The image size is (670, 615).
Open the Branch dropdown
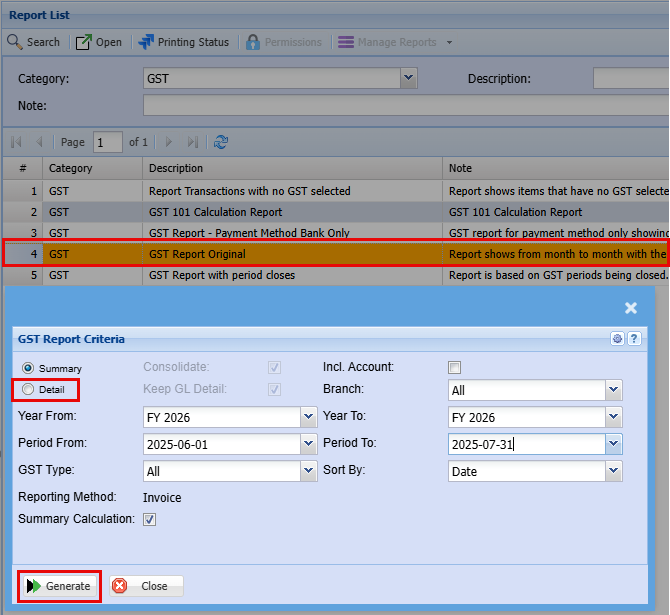coord(614,390)
